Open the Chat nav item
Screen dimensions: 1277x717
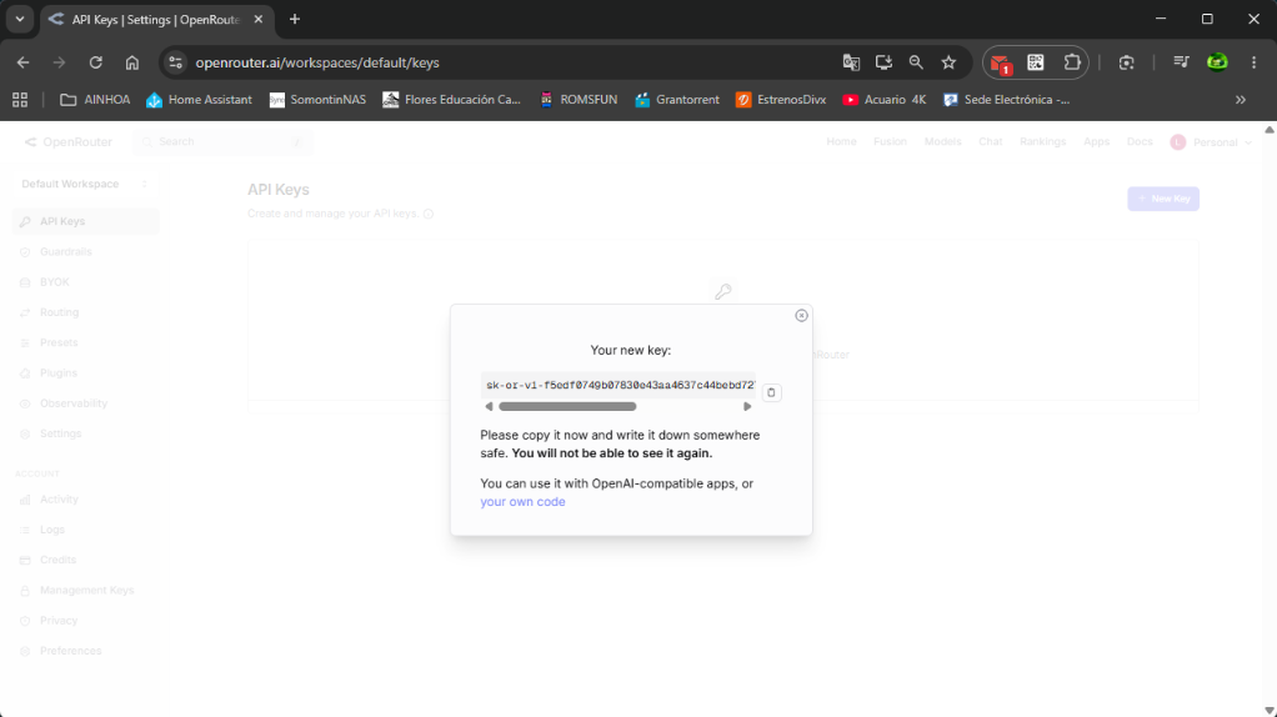tap(990, 142)
